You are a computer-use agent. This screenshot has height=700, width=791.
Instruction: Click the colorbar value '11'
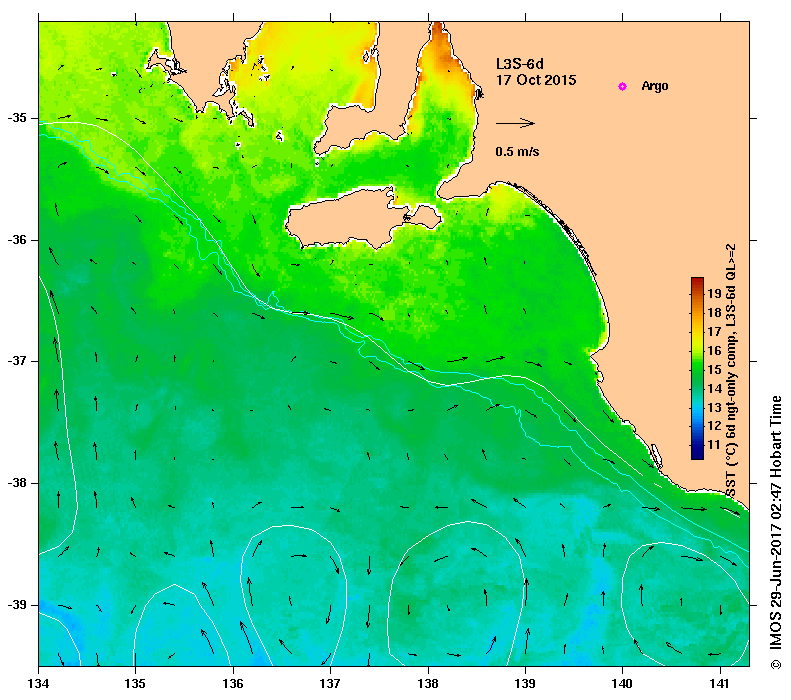(x=714, y=445)
